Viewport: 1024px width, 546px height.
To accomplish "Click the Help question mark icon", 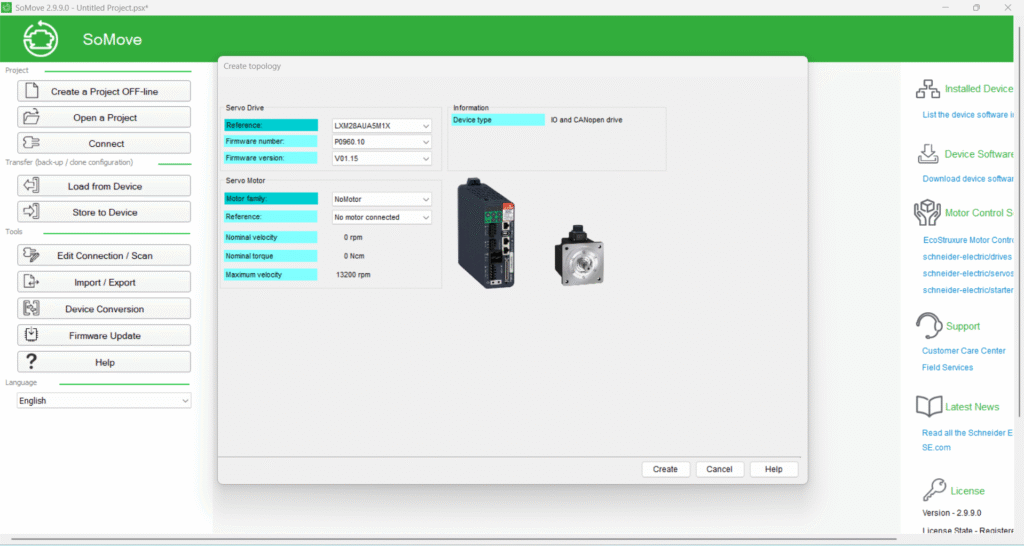I will [31, 362].
